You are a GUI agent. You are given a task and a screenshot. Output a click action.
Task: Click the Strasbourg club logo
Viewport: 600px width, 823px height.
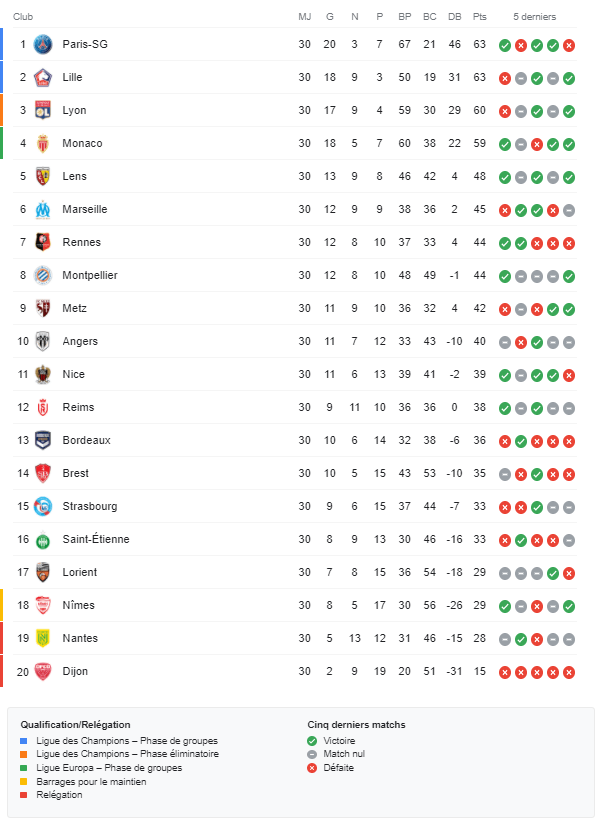(43, 507)
